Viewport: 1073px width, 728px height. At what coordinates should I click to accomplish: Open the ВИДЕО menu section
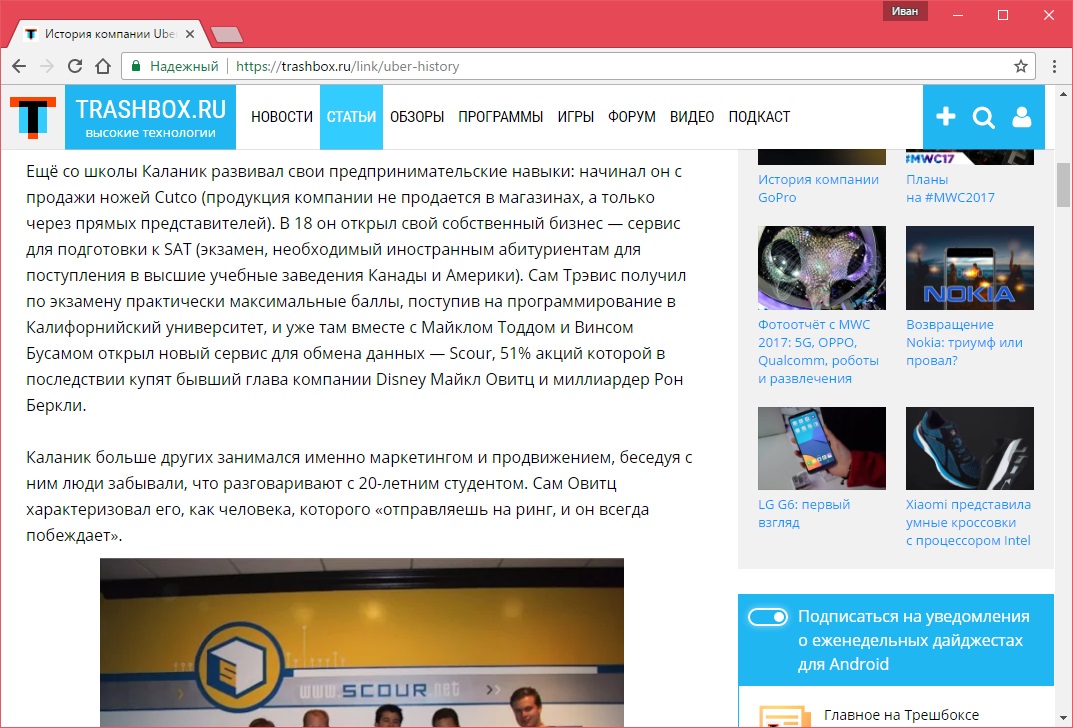tap(692, 117)
